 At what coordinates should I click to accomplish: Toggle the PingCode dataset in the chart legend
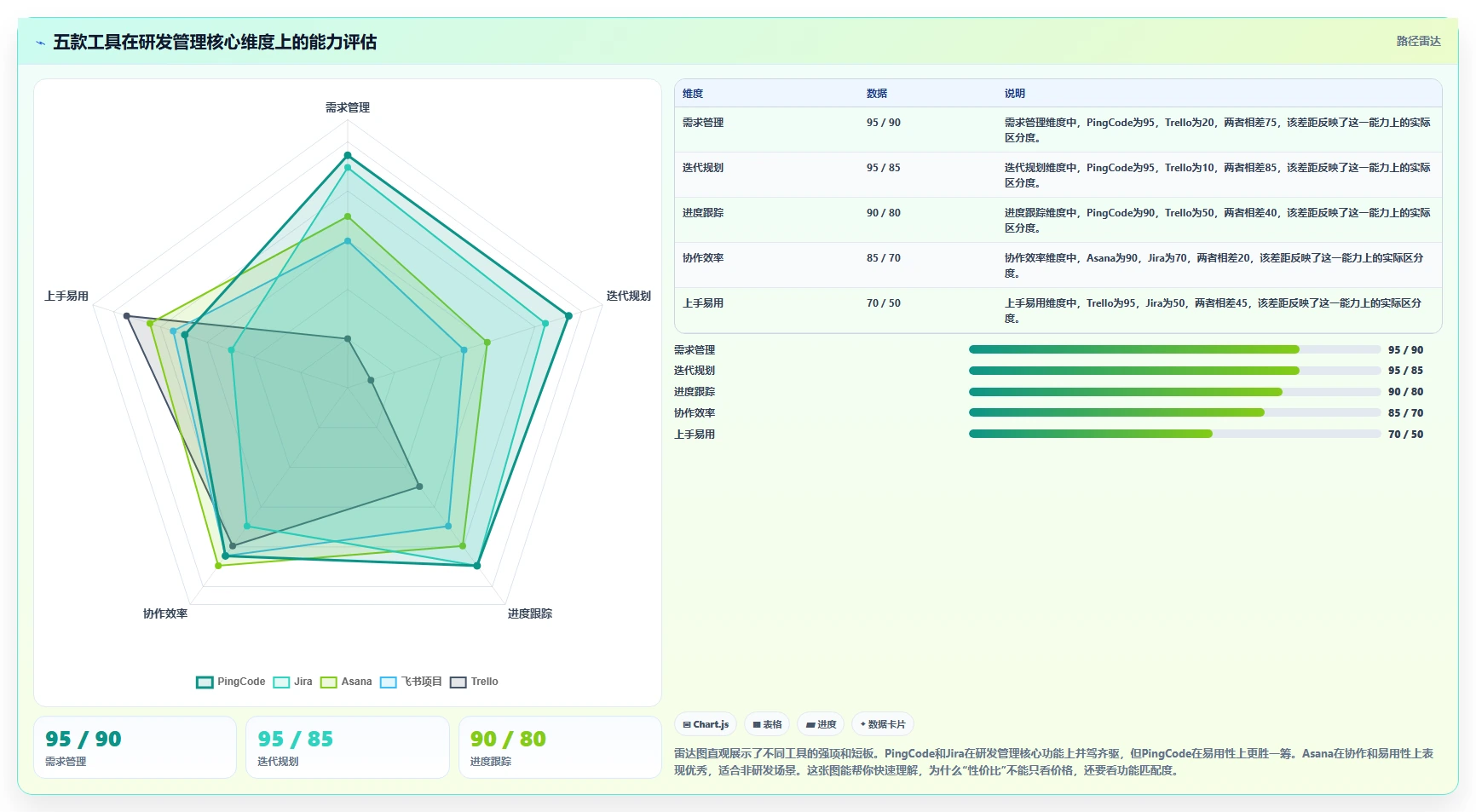click(231, 682)
